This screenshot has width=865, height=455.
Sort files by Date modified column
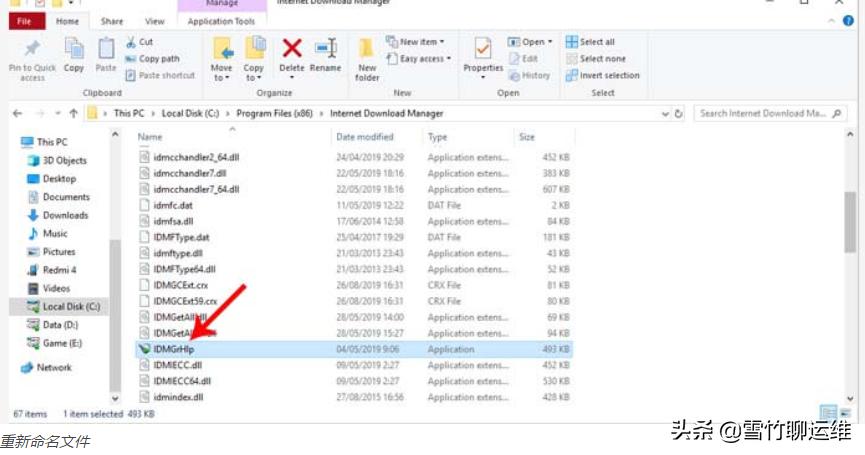(x=365, y=137)
